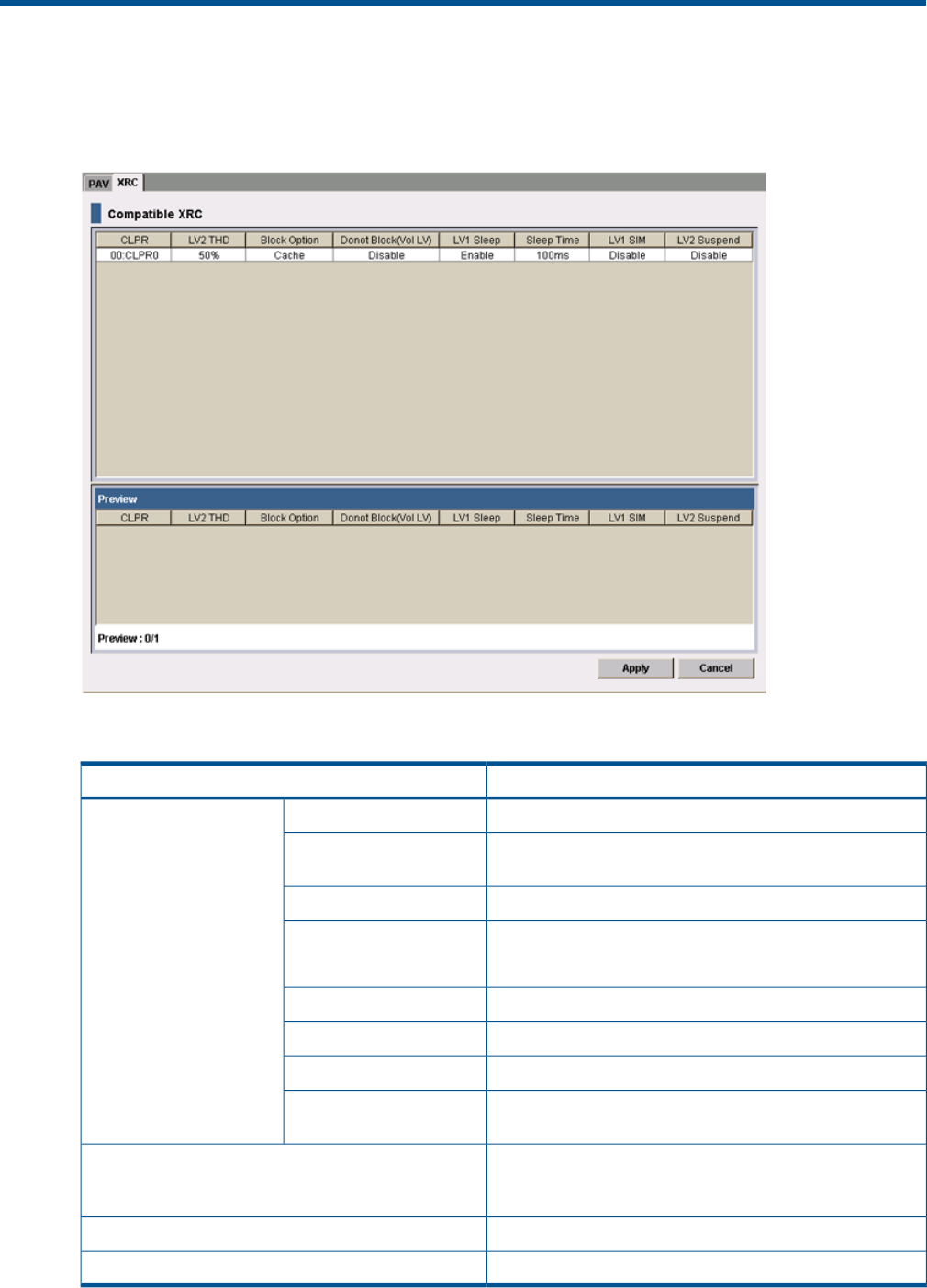
Task: Click Block Option header in Compatible XRC table
Action: pyautogui.click(x=289, y=241)
